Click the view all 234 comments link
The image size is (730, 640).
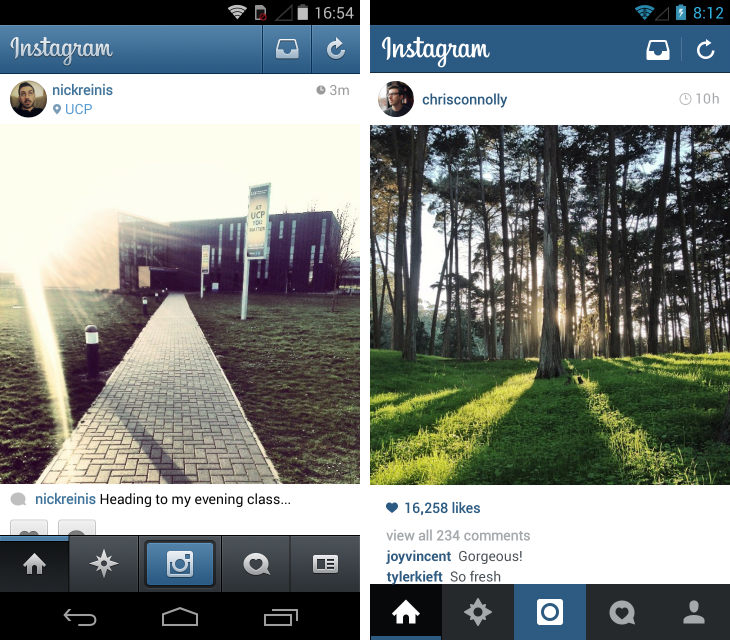[458, 535]
